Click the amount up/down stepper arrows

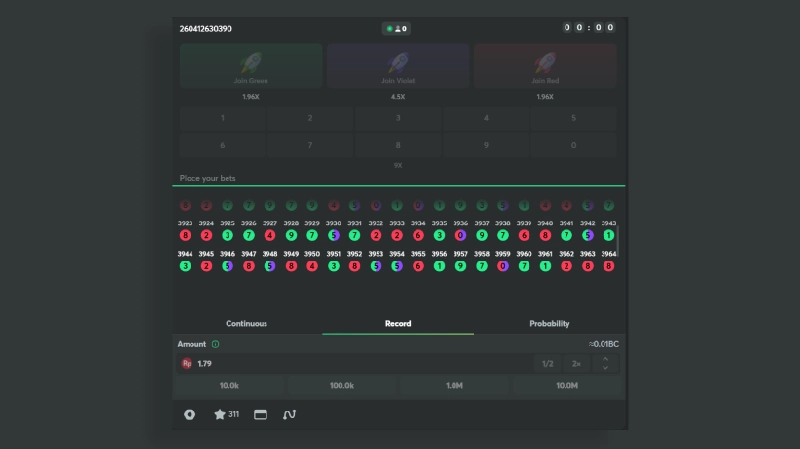click(x=604, y=364)
